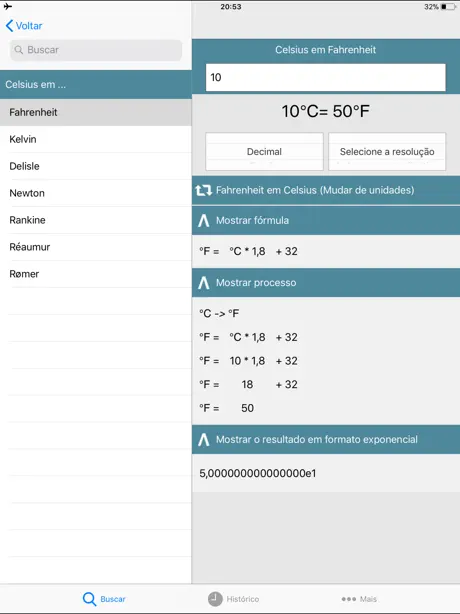Tap the Voltar back chevron icon

(9, 26)
